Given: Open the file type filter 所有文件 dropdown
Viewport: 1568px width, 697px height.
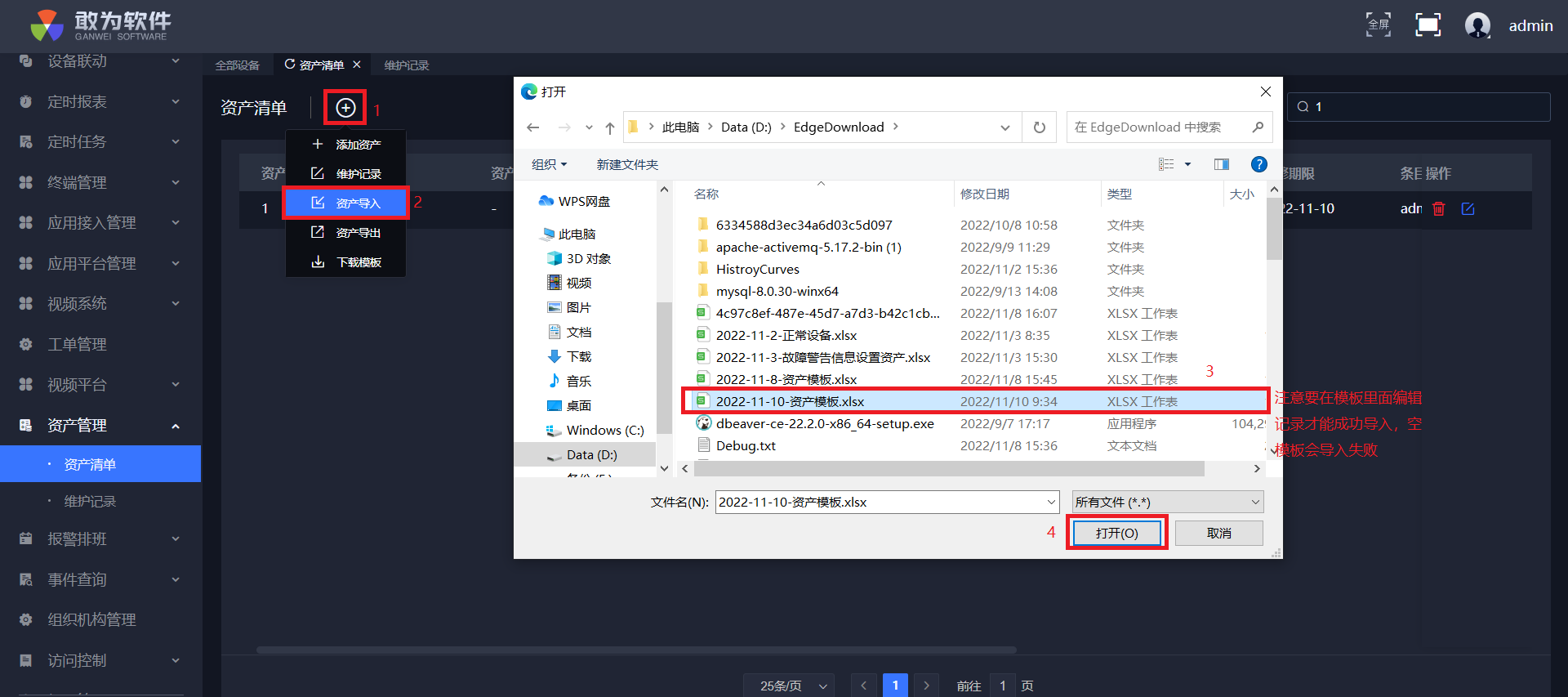Looking at the screenshot, I should click(x=1168, y=502).
